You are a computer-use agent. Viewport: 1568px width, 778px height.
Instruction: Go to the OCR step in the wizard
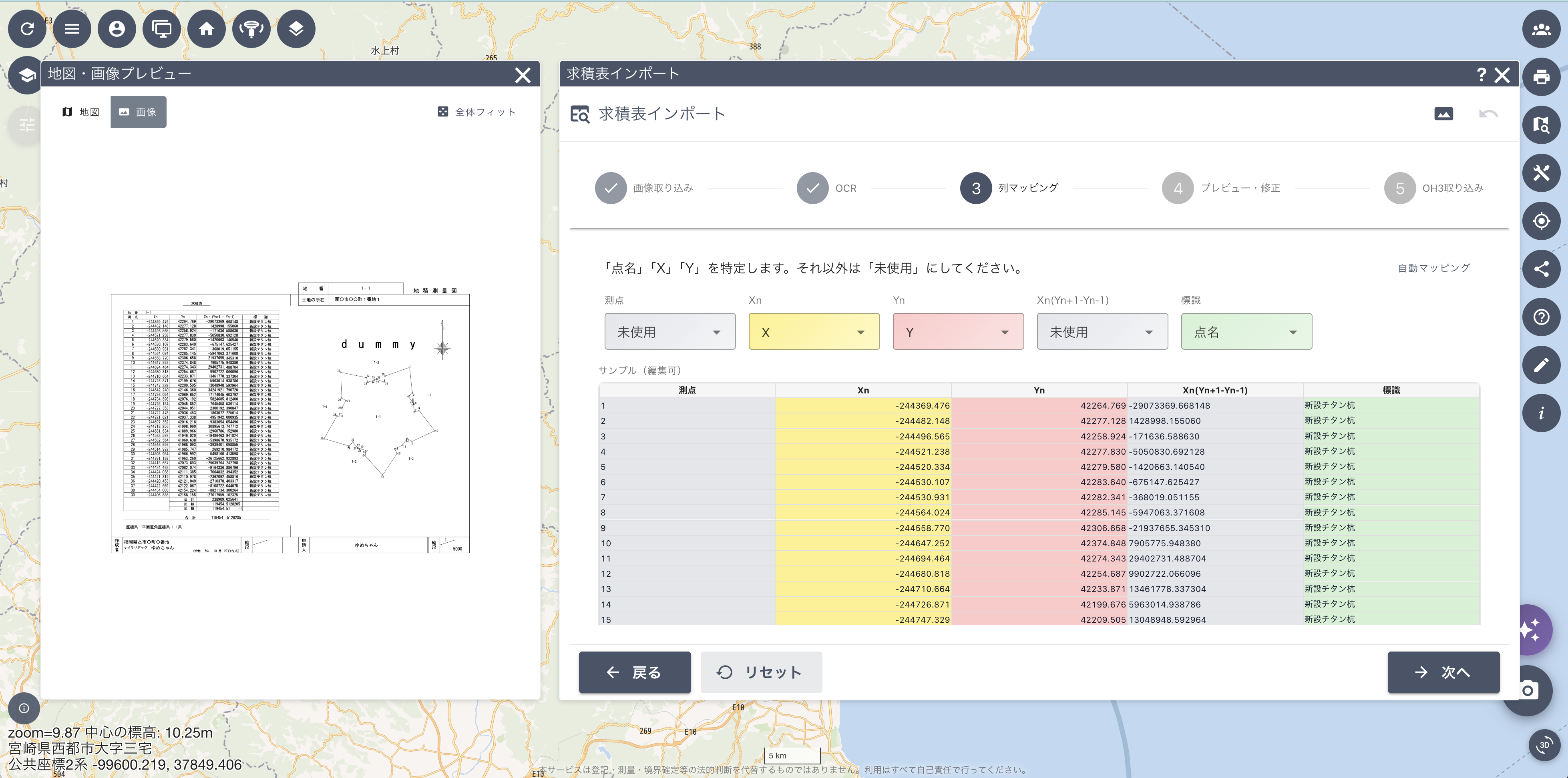point(812,188)
